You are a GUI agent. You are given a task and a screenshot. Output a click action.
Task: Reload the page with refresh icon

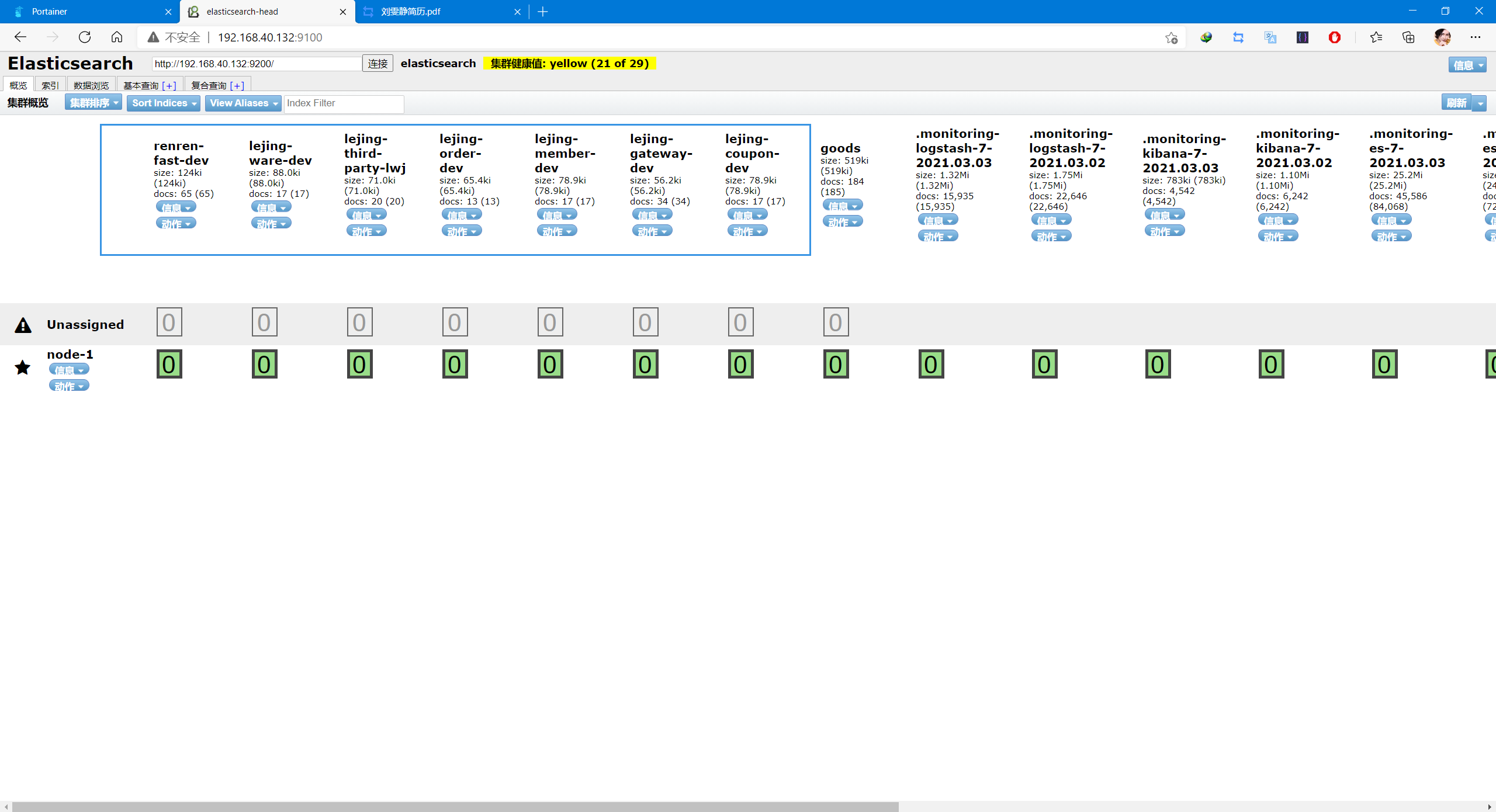coord(85,37)
